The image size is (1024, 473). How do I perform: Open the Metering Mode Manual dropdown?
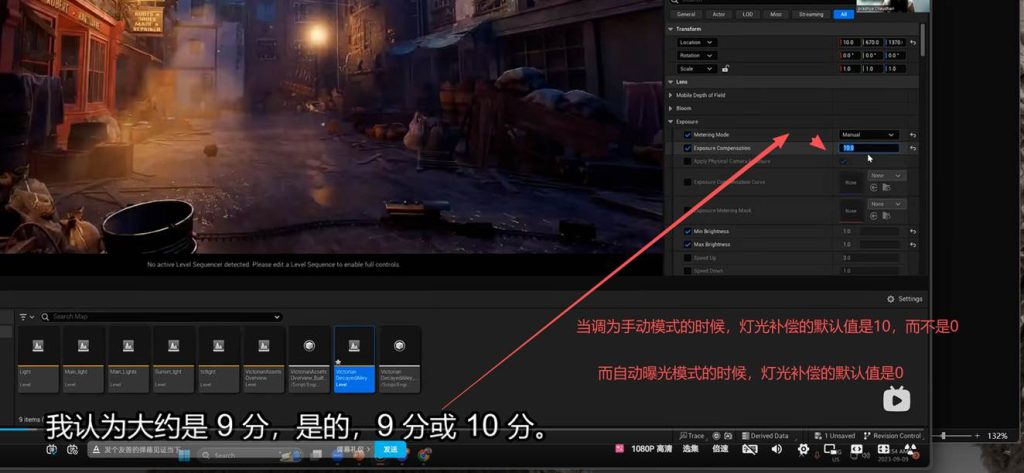(x=868, y=135)
